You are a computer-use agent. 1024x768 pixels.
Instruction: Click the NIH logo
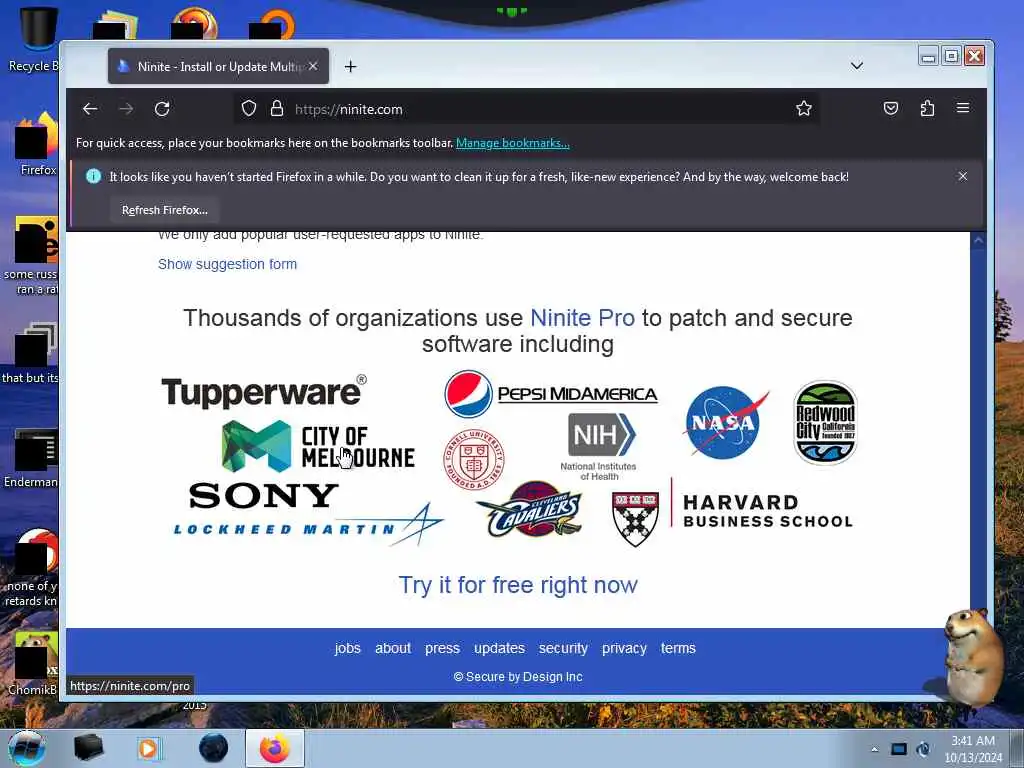[x=599, y=447]
